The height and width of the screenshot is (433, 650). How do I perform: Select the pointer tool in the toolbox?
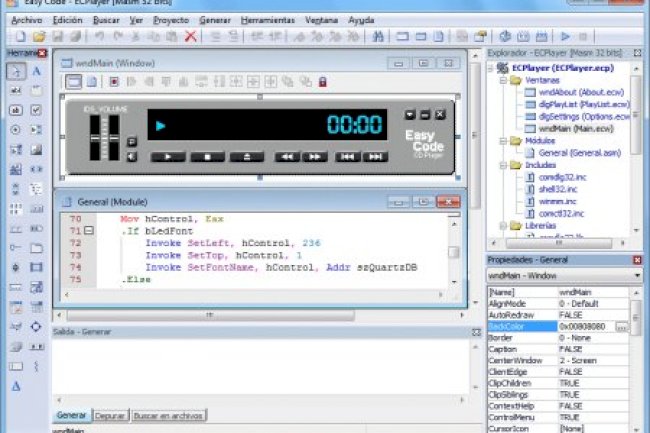pyautogui.click(x=16, y=72)
